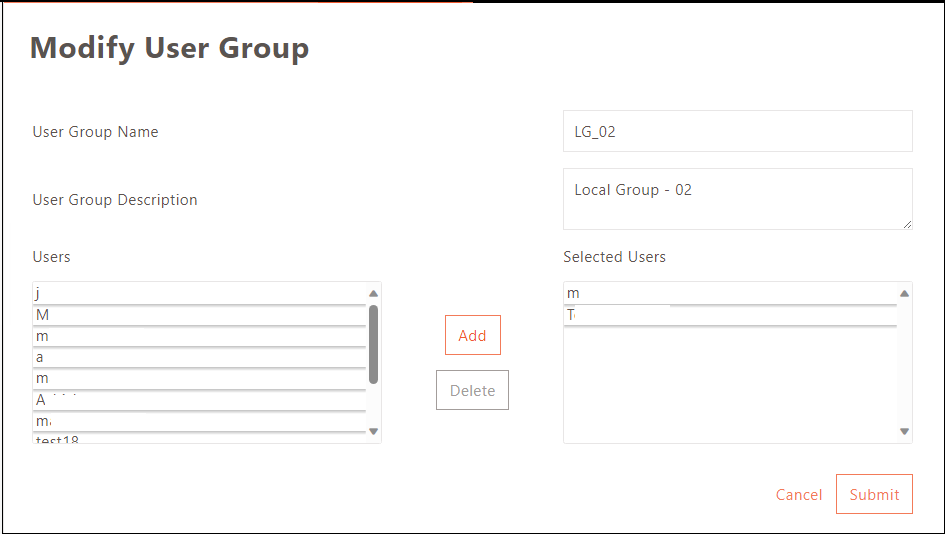Click the User Group Description text area
945x534 pixels.
click(737, 198)
